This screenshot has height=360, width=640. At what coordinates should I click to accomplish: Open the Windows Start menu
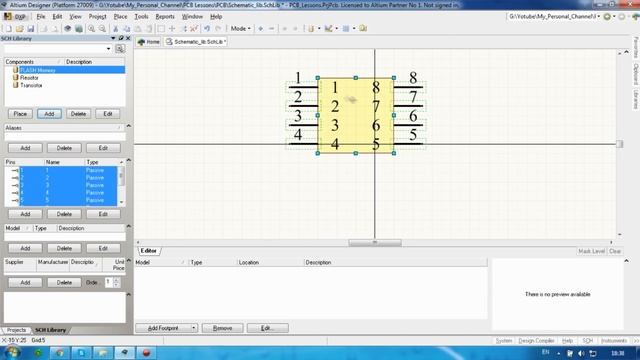tap(12, 352)
